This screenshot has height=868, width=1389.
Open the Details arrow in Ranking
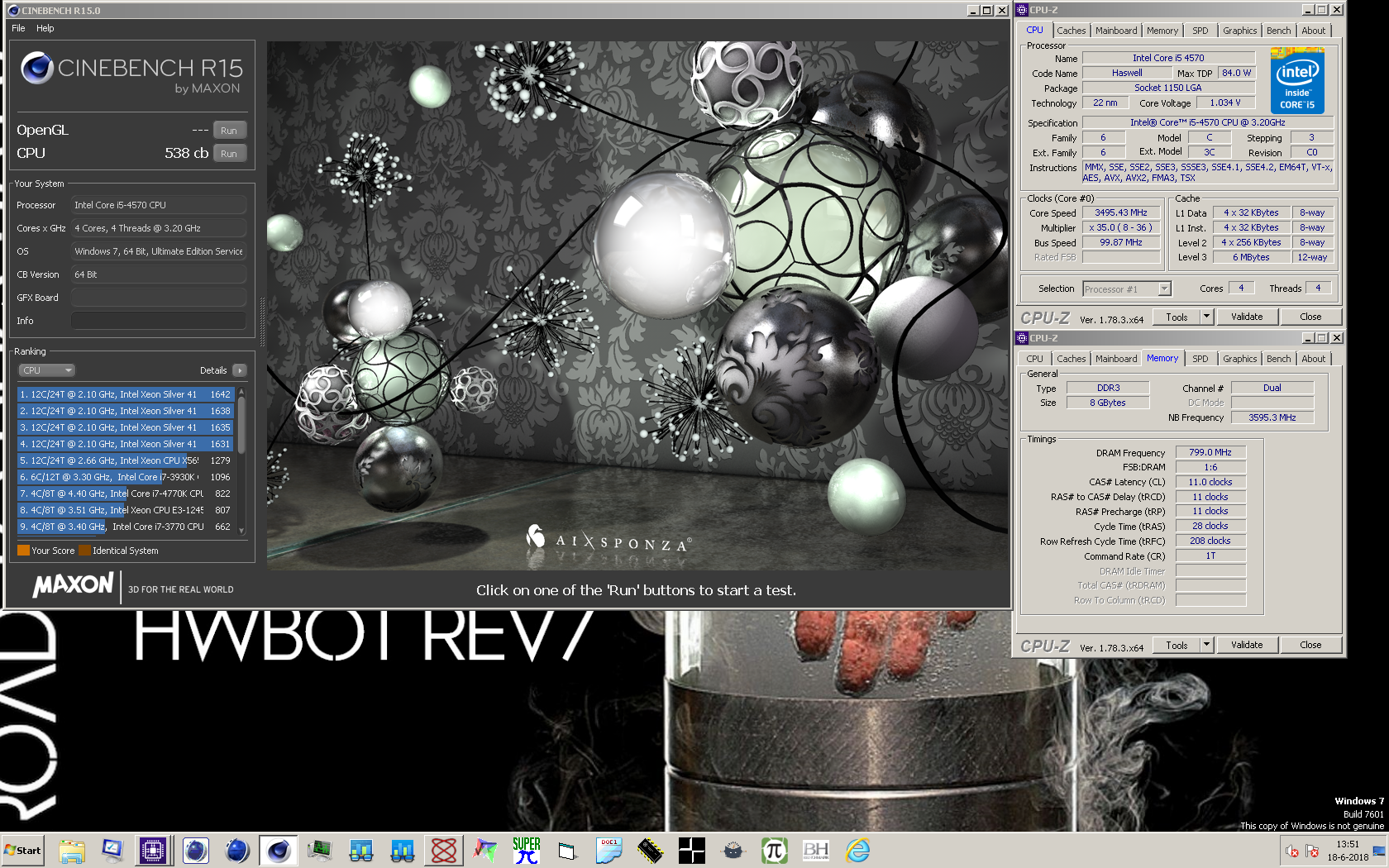click(240, 370)
